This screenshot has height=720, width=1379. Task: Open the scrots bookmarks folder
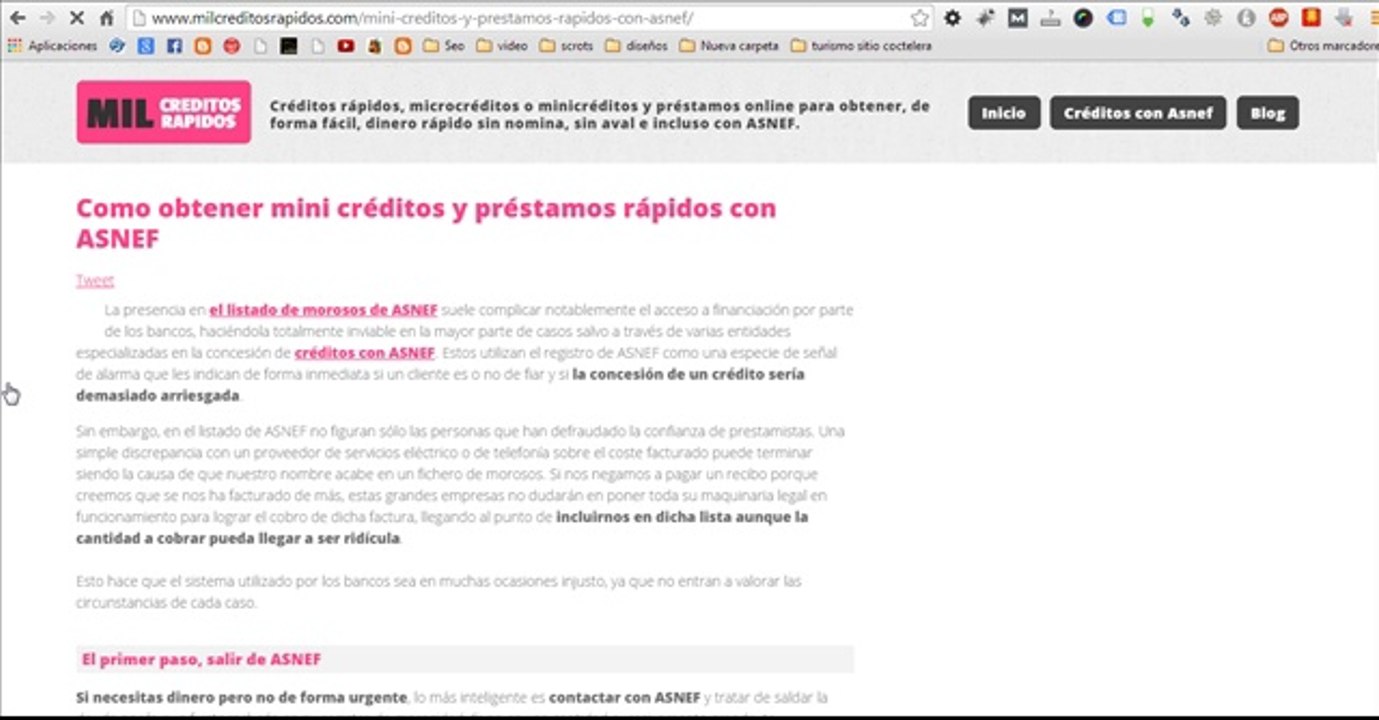pos(566,46)
